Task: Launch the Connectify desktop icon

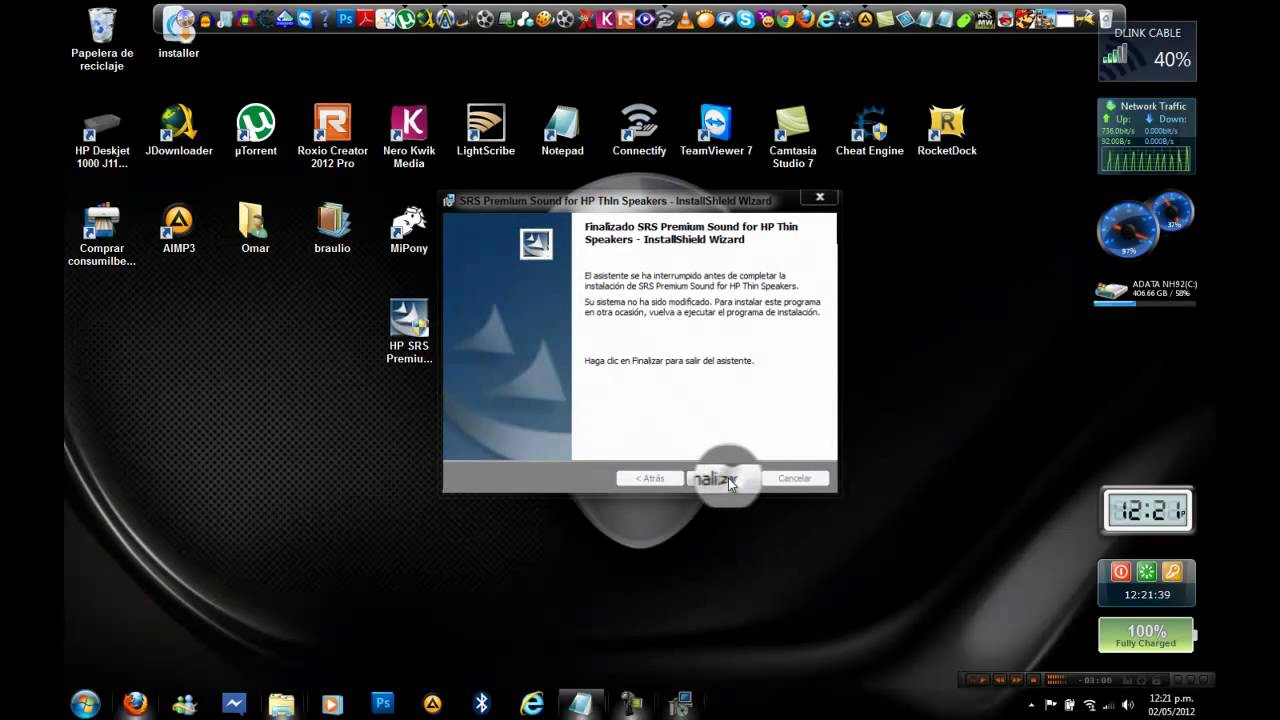Action: pos(639,131)
